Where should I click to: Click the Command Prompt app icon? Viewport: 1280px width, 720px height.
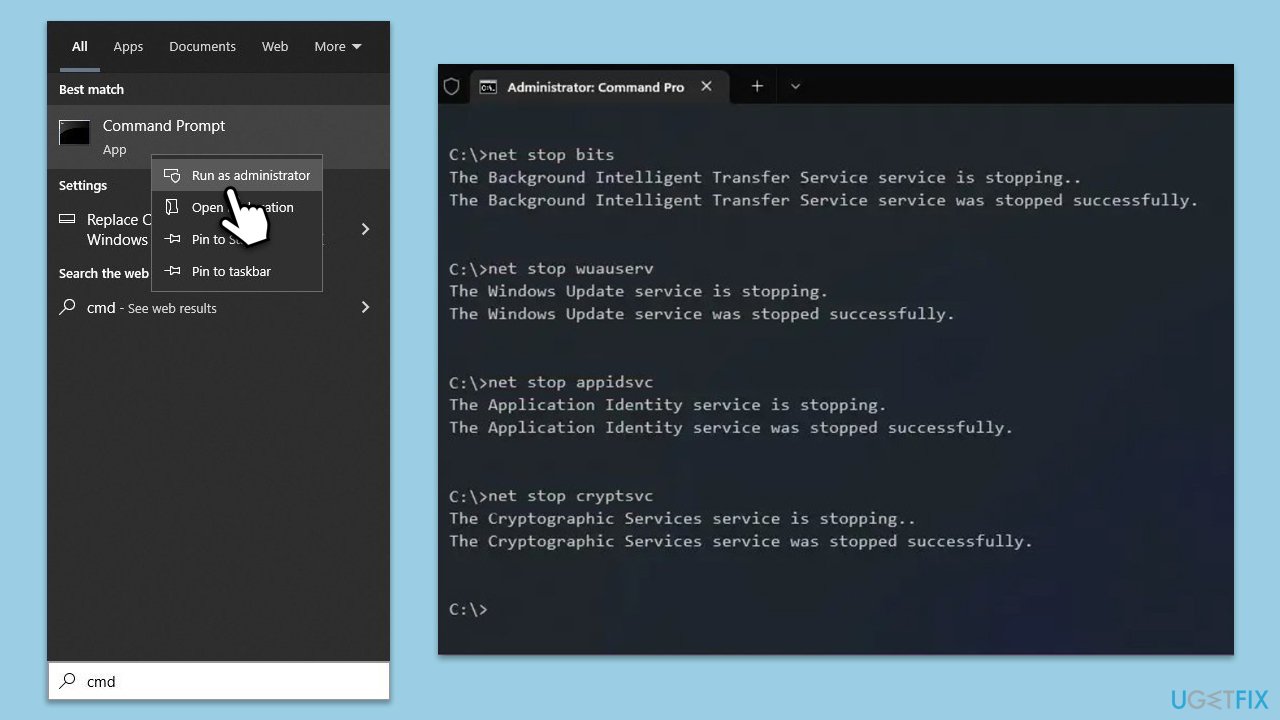point(74,133)
